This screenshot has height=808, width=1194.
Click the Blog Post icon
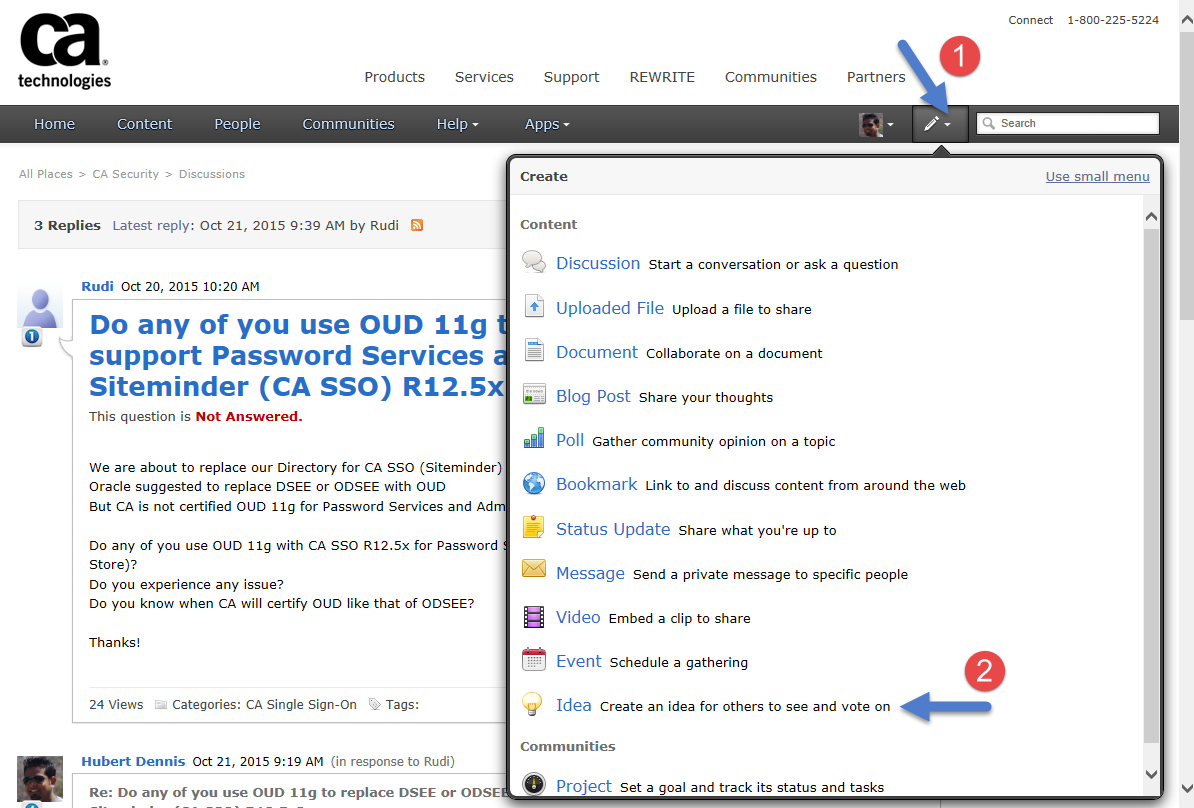[x=534, y=395]
